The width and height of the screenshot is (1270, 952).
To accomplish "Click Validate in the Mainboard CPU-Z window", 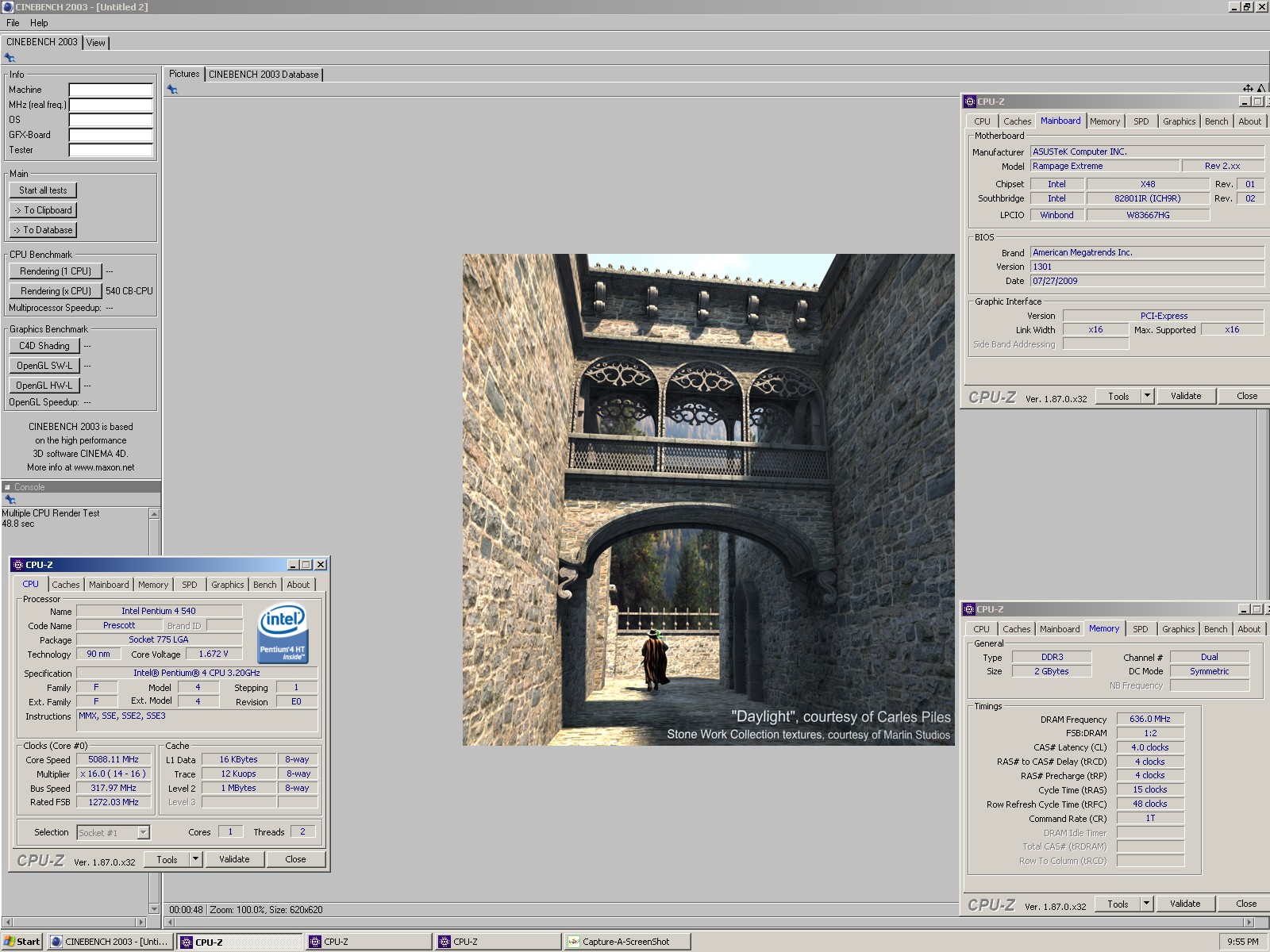I will click(x=1186, y=396).
